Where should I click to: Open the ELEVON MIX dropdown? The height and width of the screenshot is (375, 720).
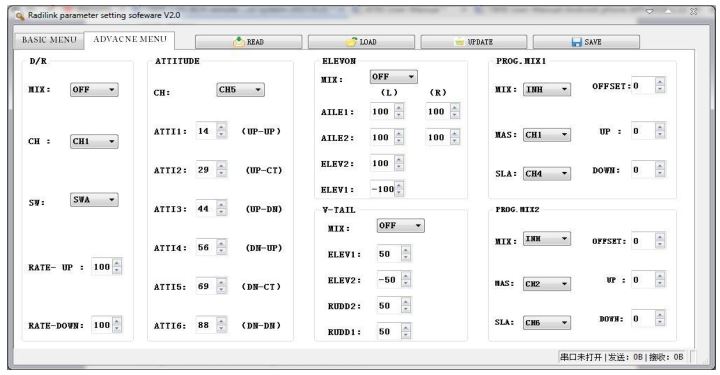click(x=394, y=77)
